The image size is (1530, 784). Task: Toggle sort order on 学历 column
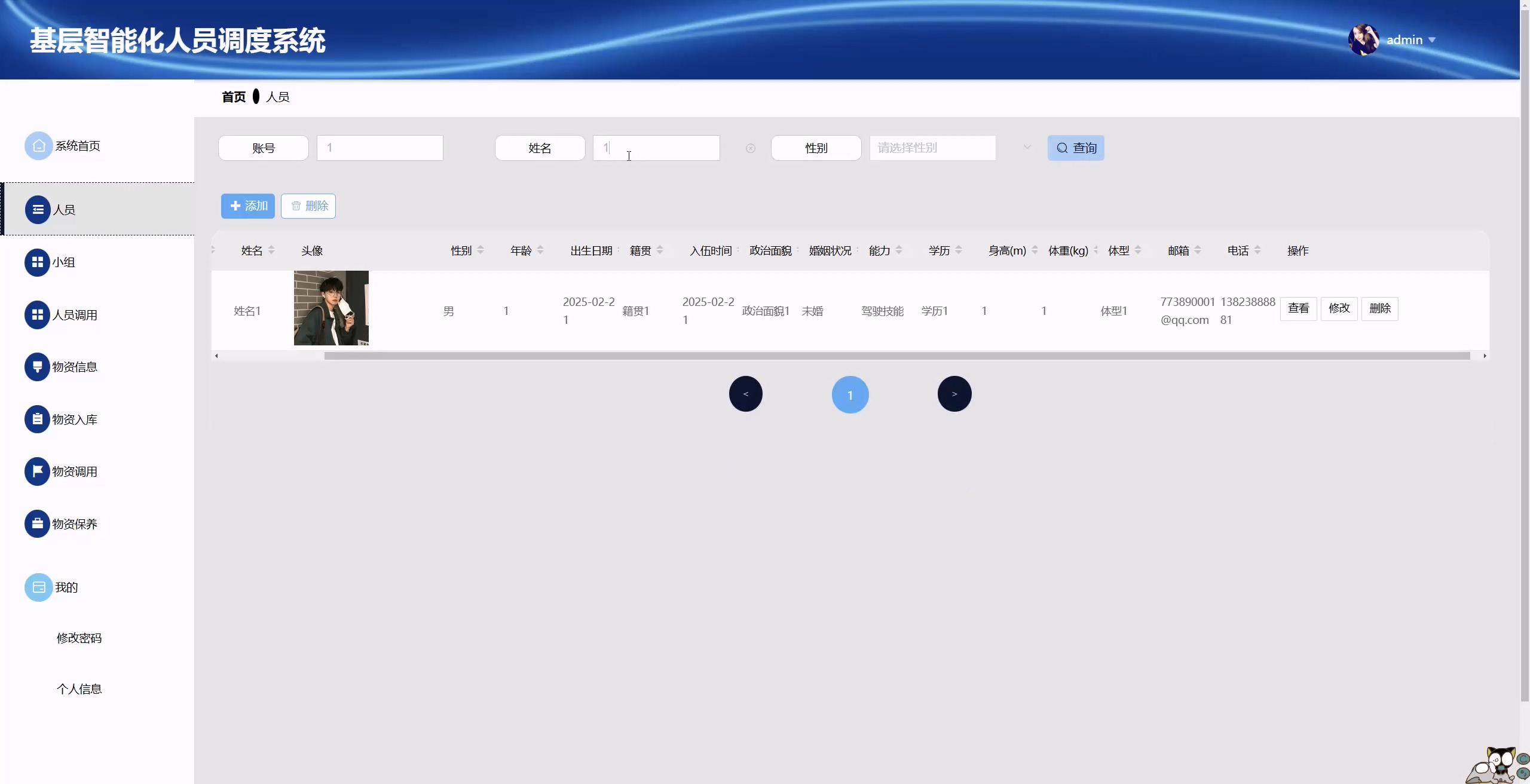tap(959, 250)
